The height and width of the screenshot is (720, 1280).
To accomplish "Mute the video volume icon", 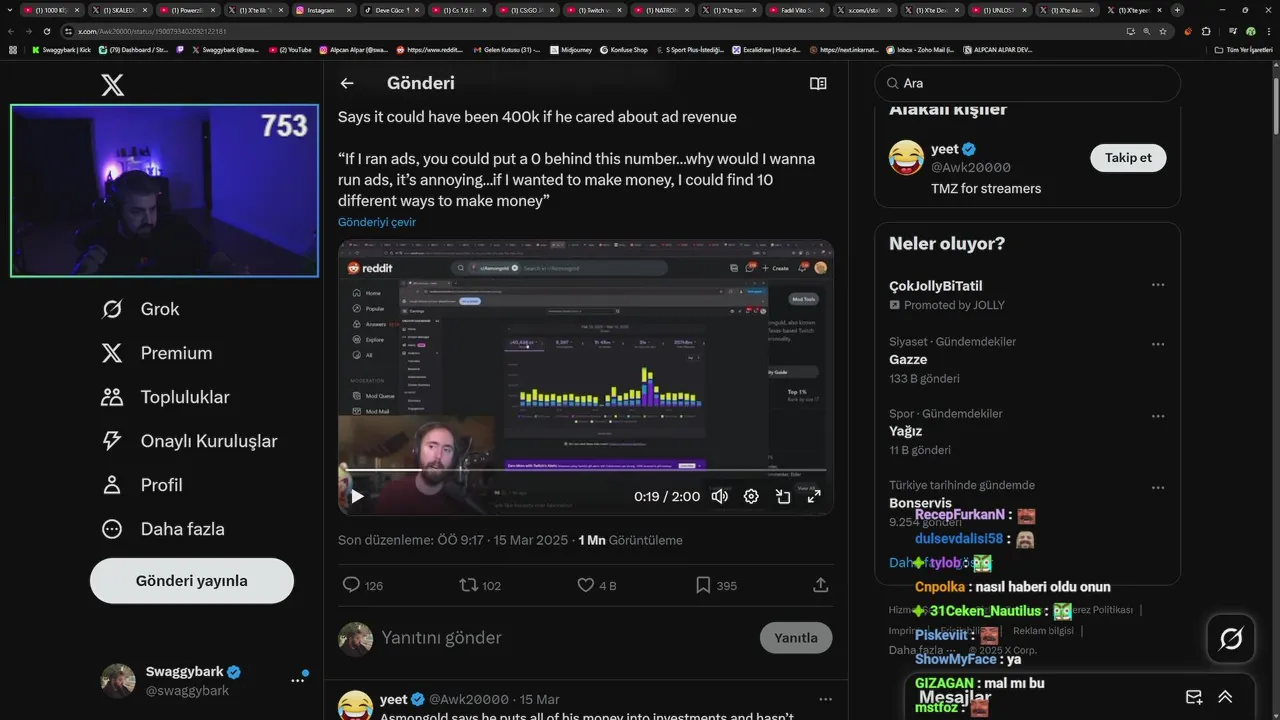I will coord(720,496).
